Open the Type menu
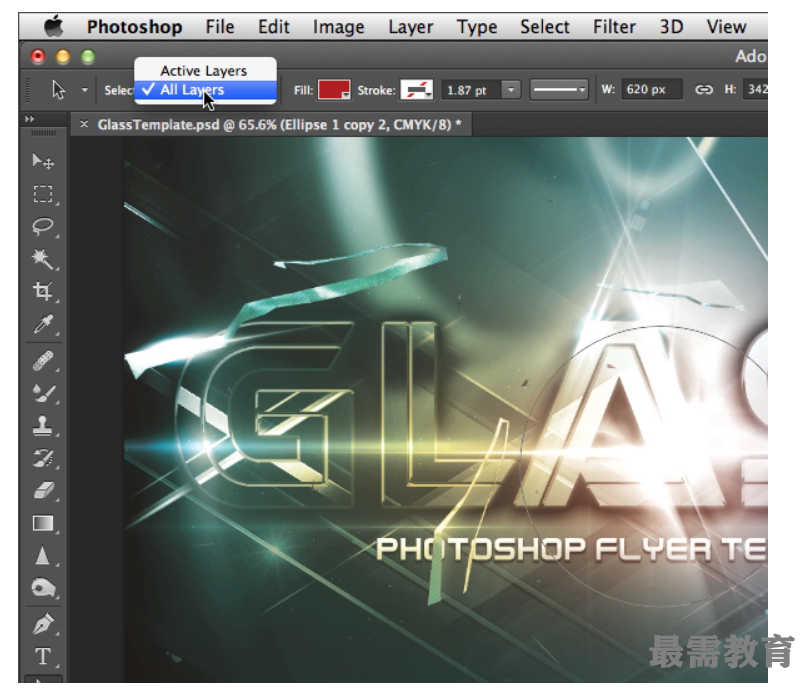The image size is (801, 691). point(477,27)
